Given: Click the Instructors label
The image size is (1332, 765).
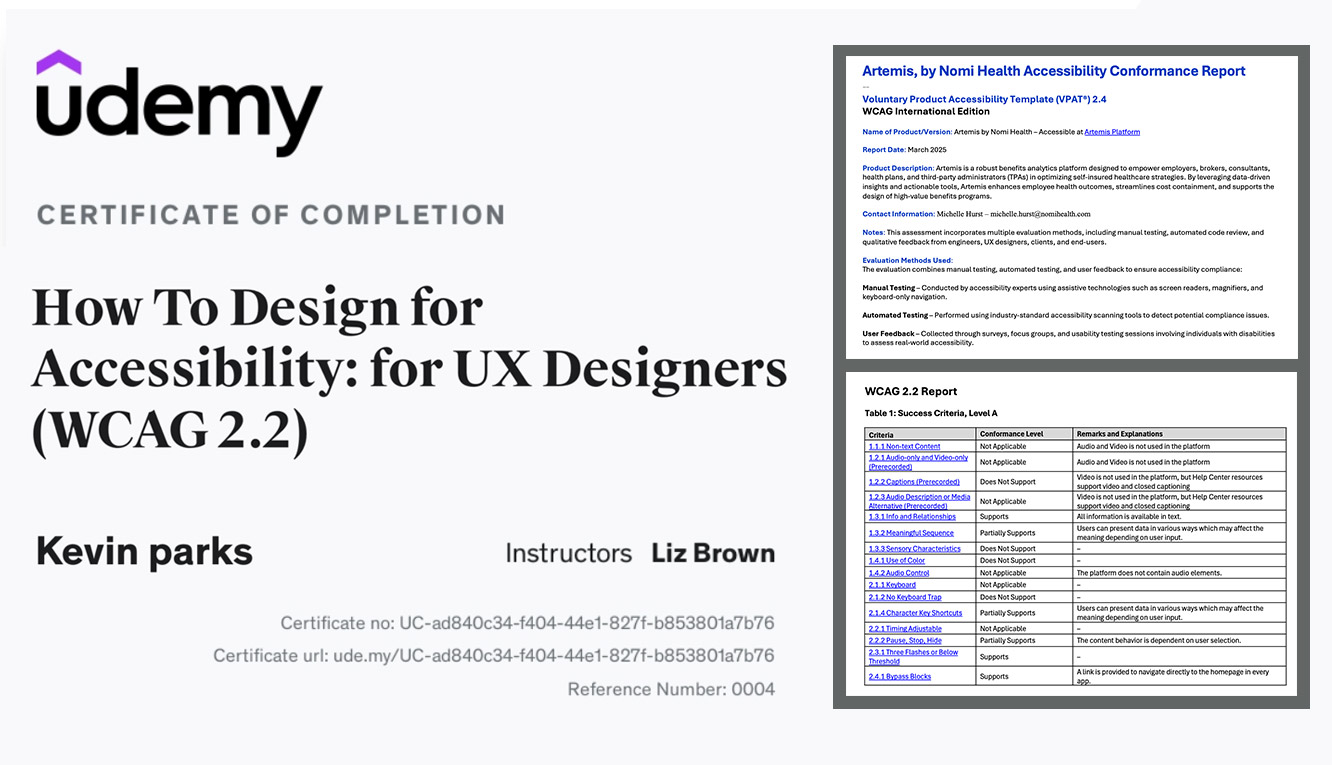Looking at the screenshot, I should [569, 553].
